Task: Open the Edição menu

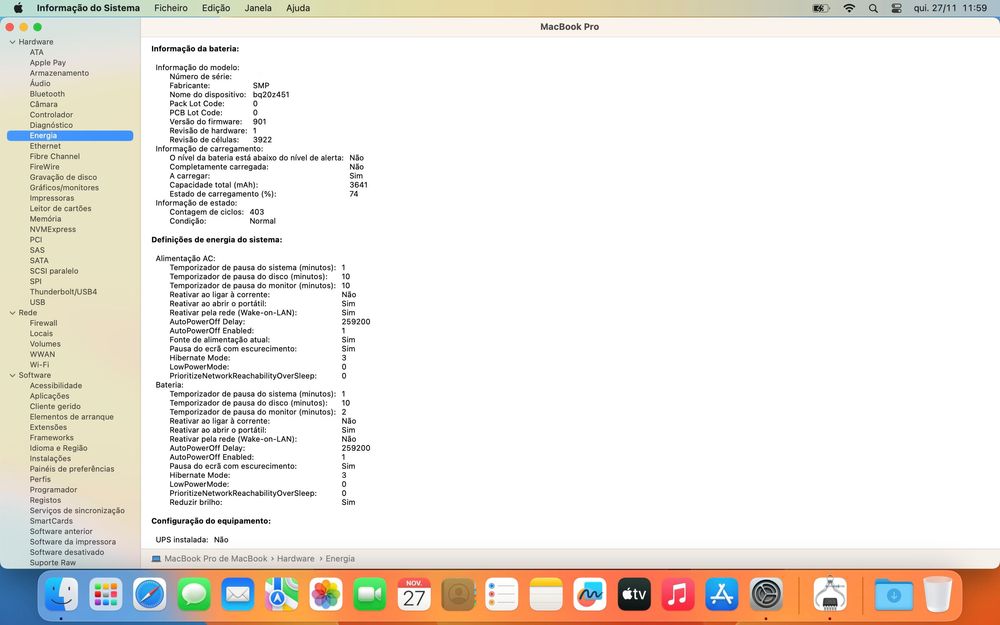Action: (216, 8)
